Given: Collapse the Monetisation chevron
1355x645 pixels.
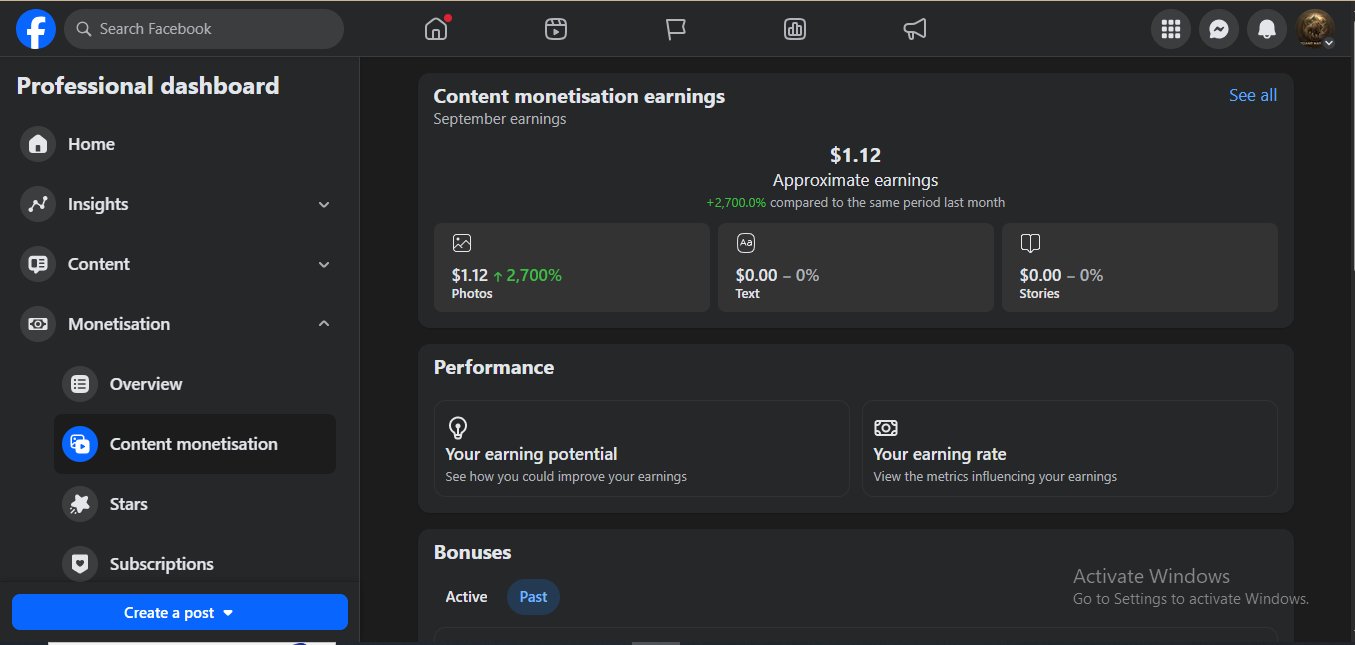Looking at the screenshot, I should [x=324, y=324].
